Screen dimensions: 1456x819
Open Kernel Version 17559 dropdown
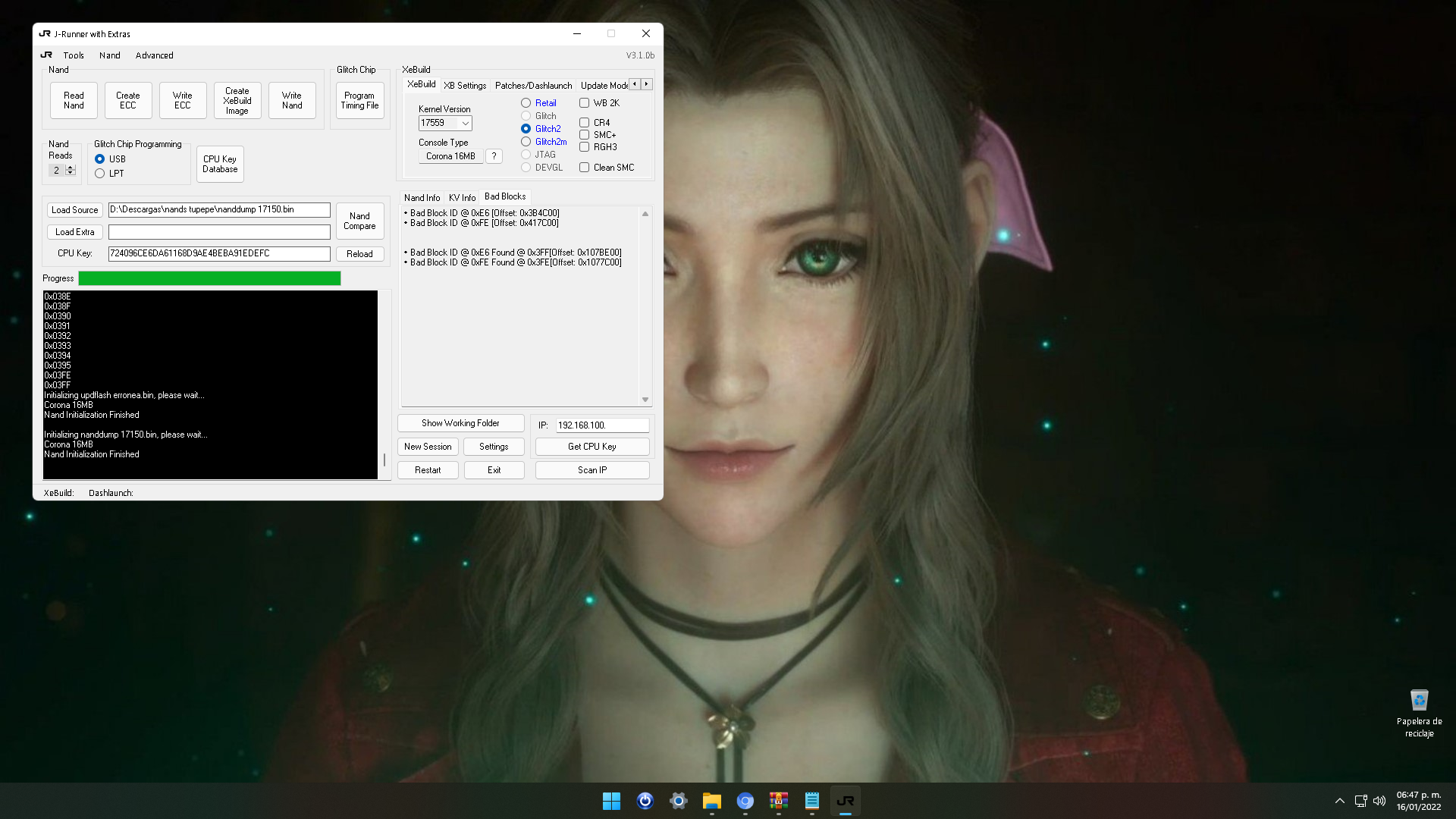click(445, 123)
